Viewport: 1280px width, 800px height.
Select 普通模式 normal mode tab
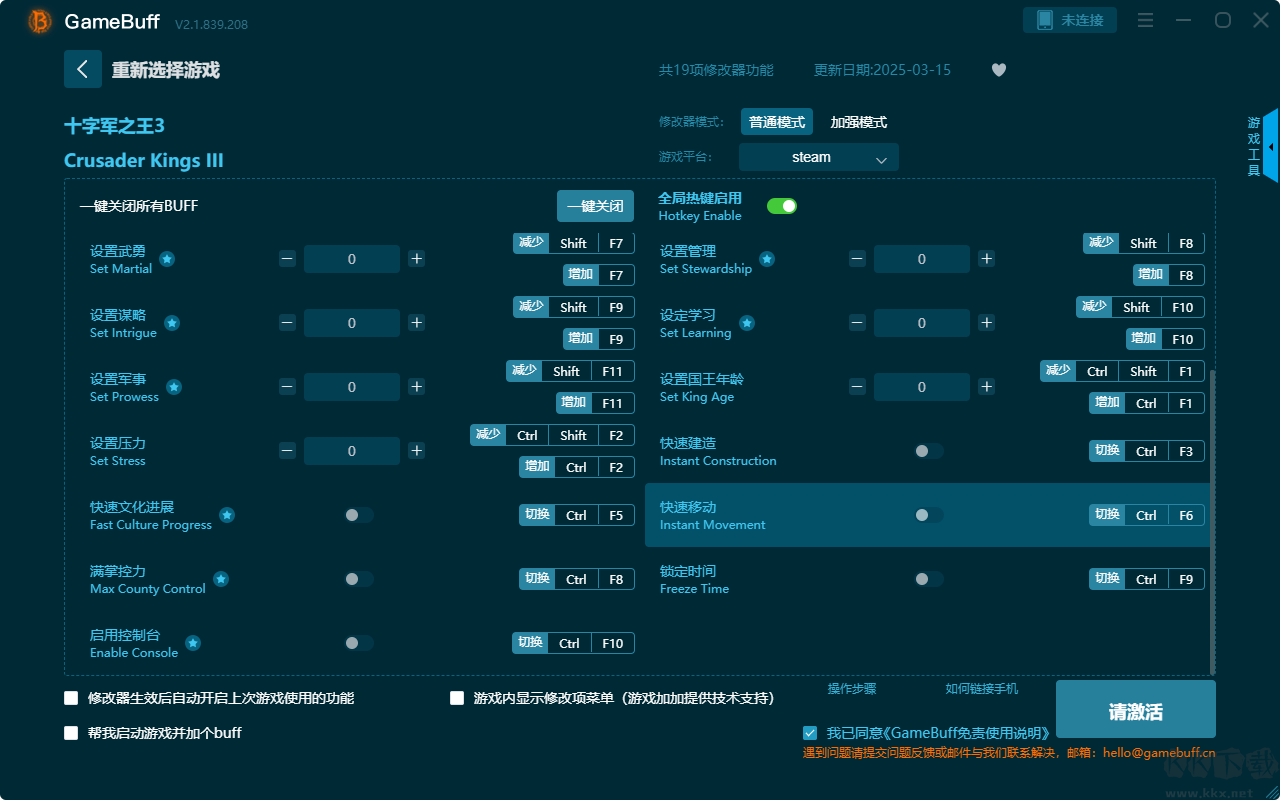(x=777, y=122)
